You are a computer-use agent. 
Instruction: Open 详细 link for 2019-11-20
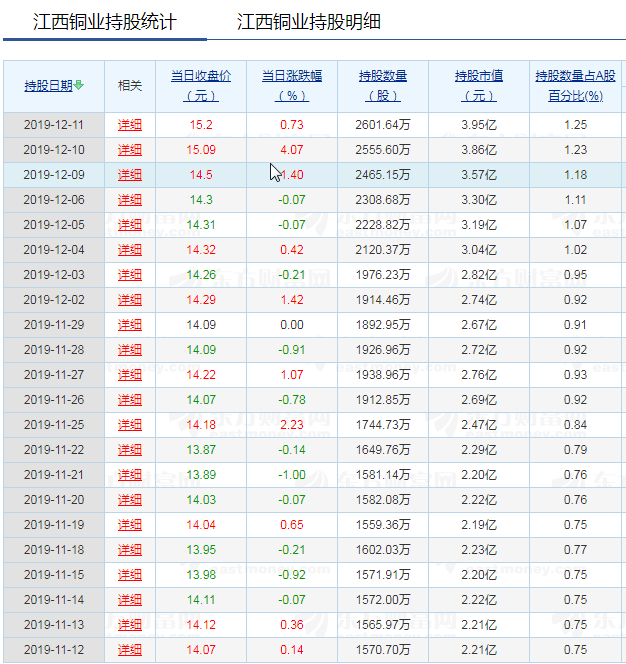tap(130, 500)
